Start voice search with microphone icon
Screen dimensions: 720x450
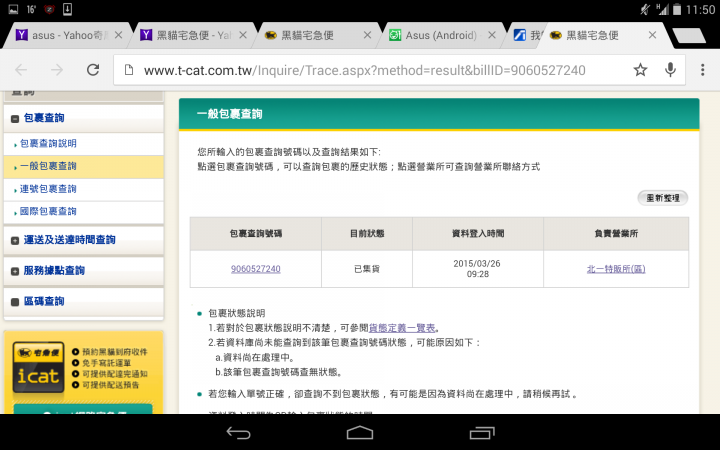[670, 70]
